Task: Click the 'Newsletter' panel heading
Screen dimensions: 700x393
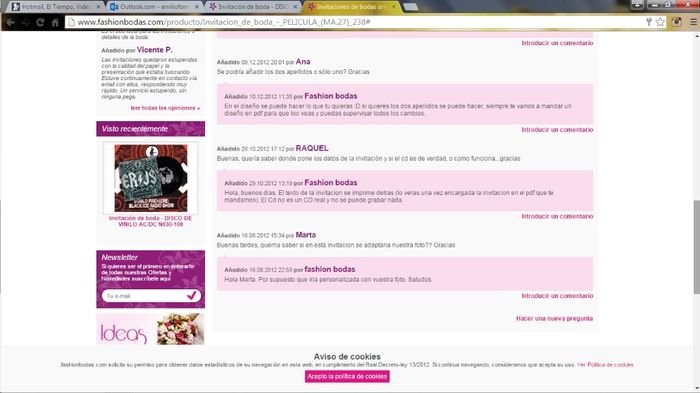Action: 120,257
